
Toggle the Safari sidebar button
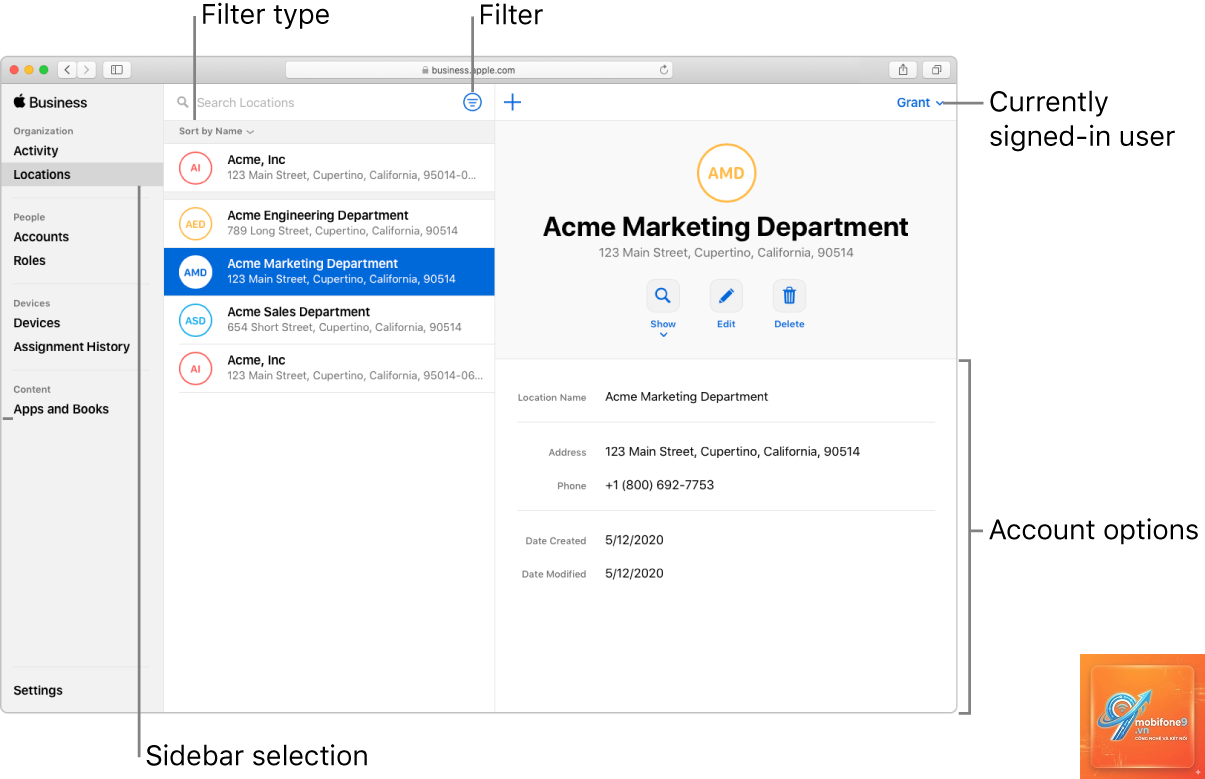(117, 70)
